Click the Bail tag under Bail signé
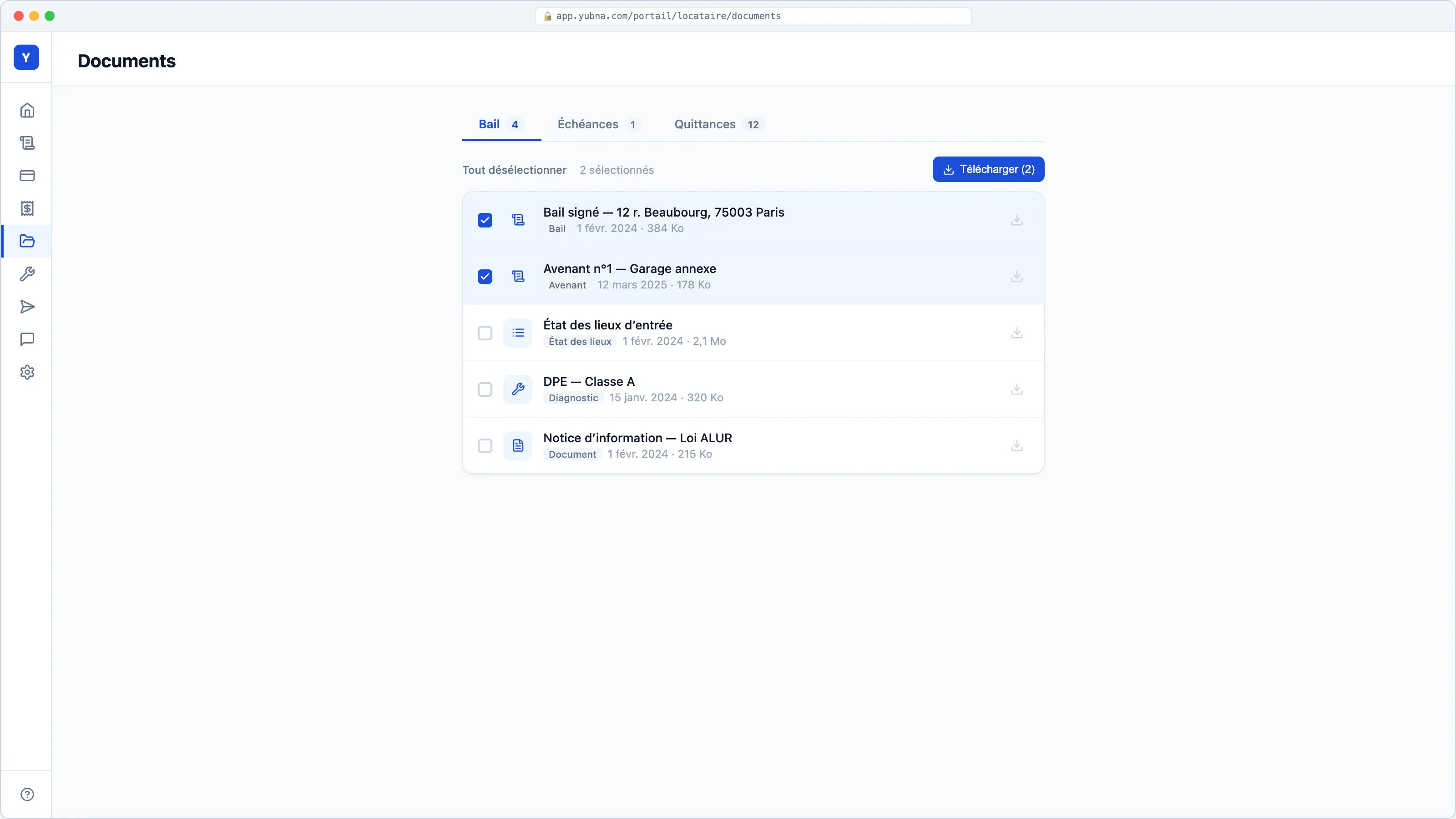Image resolution: width=1456 pixels, height=819 pixels. (557, 228)
